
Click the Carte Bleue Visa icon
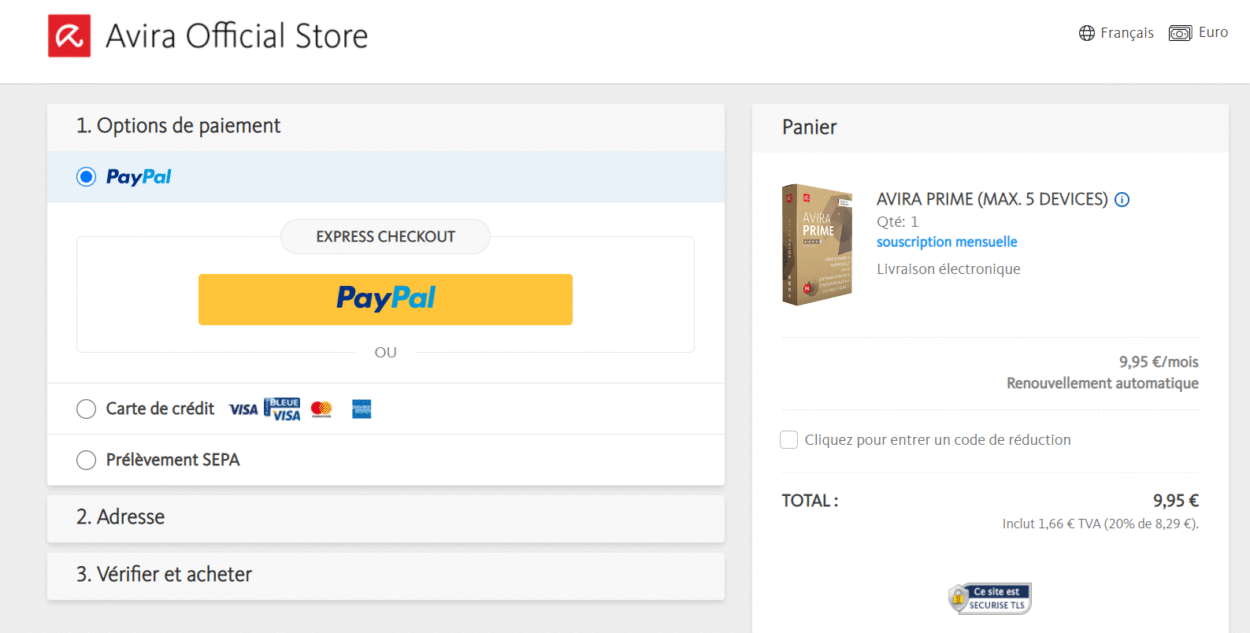click(x=281, y=408)
